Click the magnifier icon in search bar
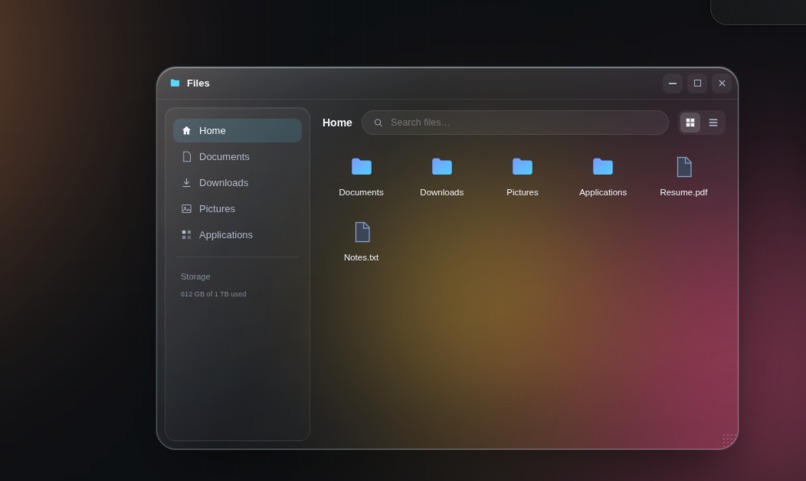 pyautogui.click(x=378, y=123)
